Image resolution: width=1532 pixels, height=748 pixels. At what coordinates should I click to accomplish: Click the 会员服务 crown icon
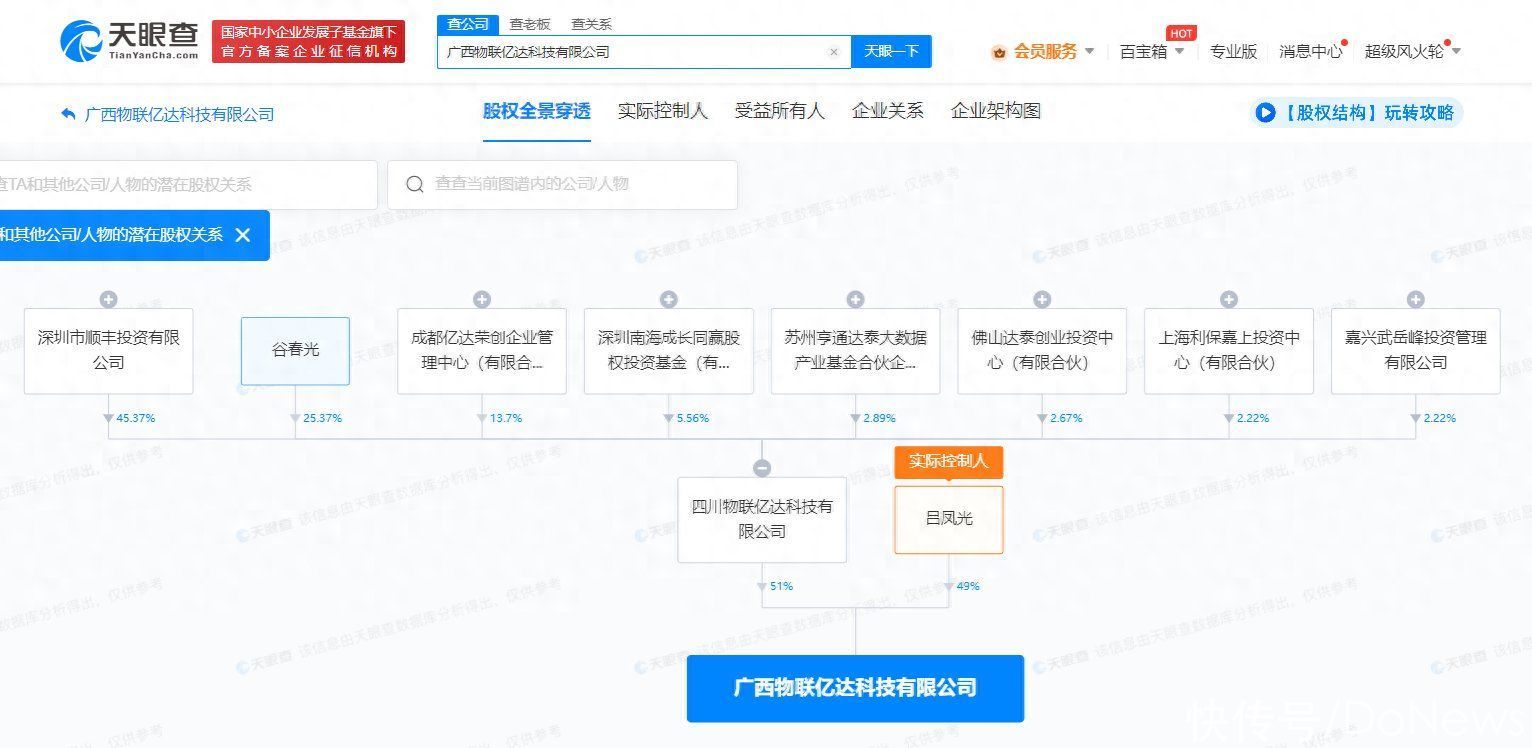tap(999, 52)
